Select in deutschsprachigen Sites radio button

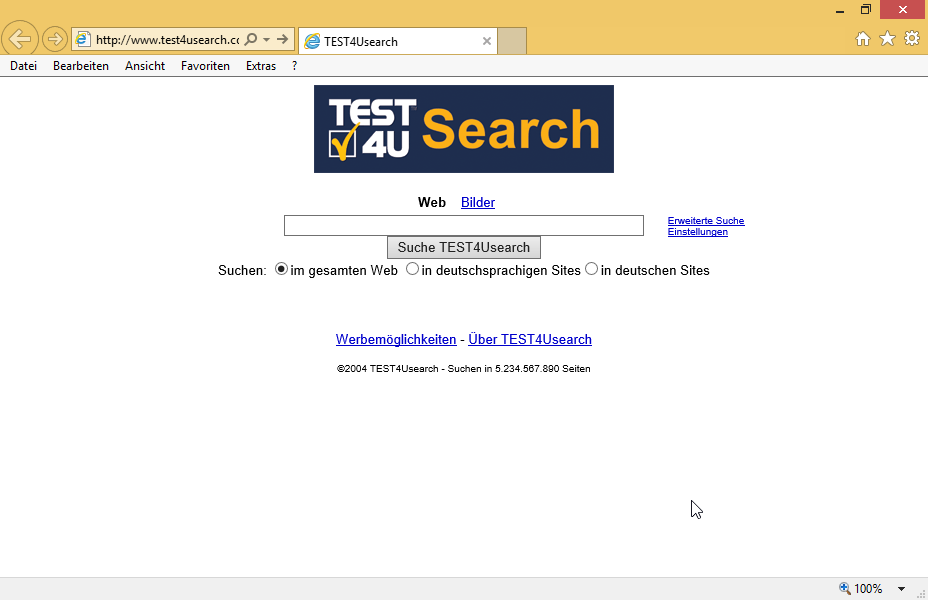pyautogui.click(x=412, y=269)
